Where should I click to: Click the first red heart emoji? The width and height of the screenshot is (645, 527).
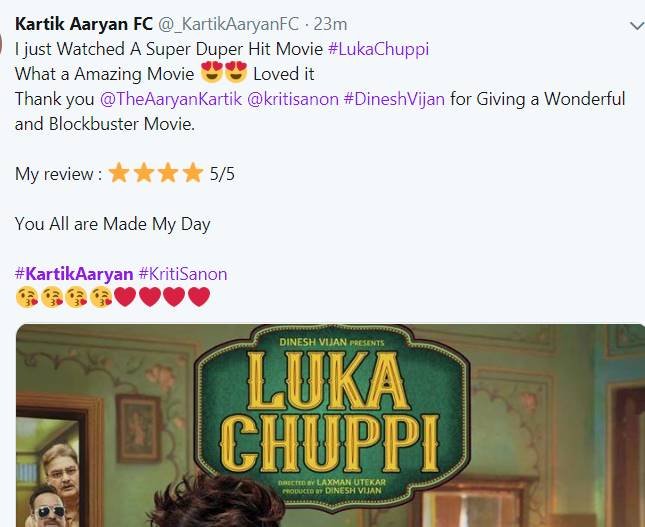(125, 297)
